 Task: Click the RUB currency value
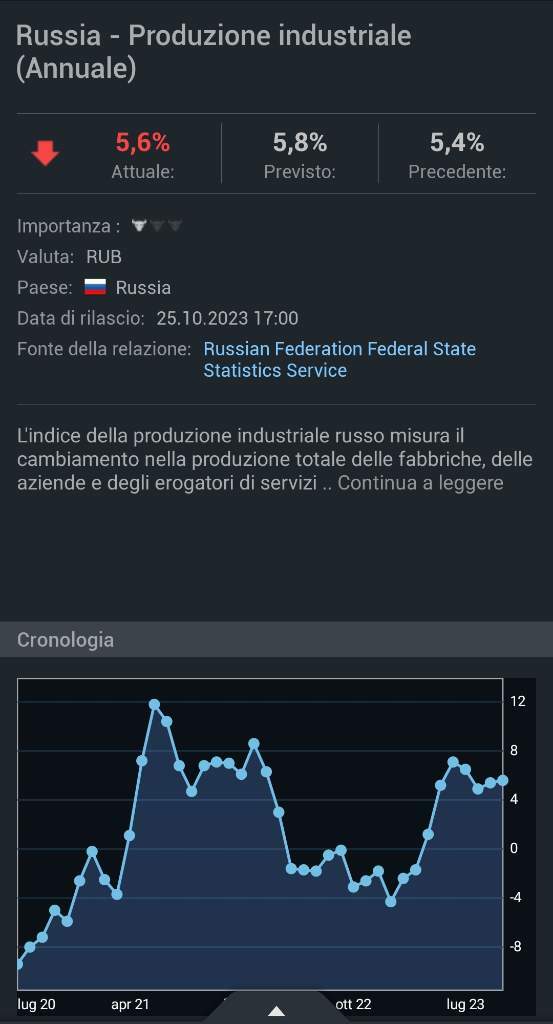point(104,257)
